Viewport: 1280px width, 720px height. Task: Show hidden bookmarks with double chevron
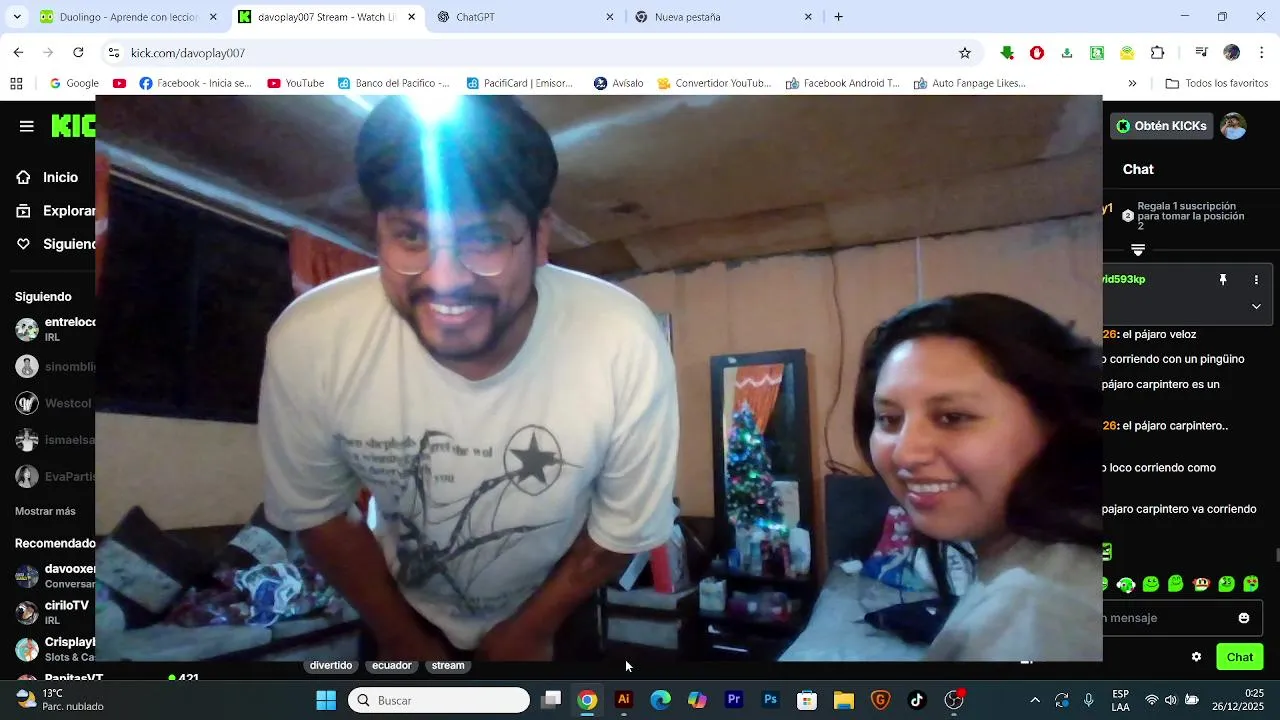[x=1132, y=83]
